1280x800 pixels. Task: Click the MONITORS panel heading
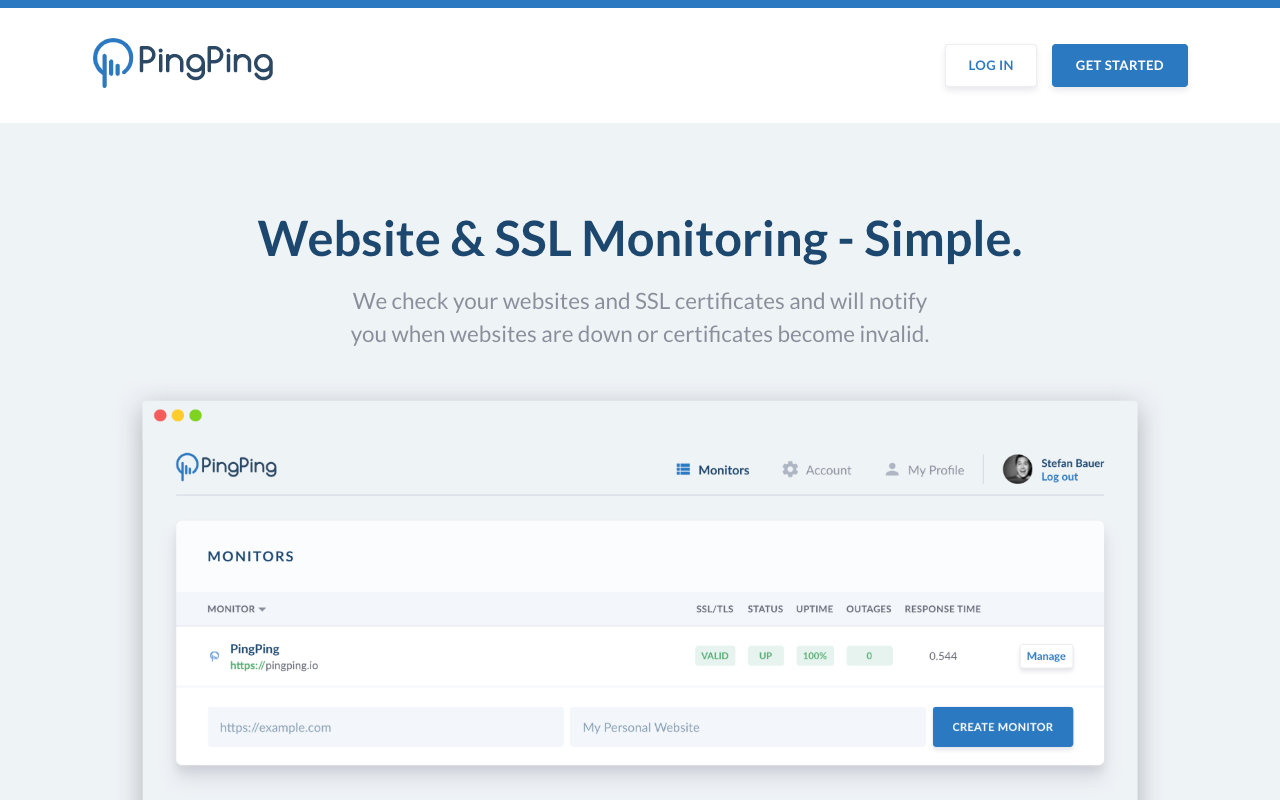click(x=251, y=556)
